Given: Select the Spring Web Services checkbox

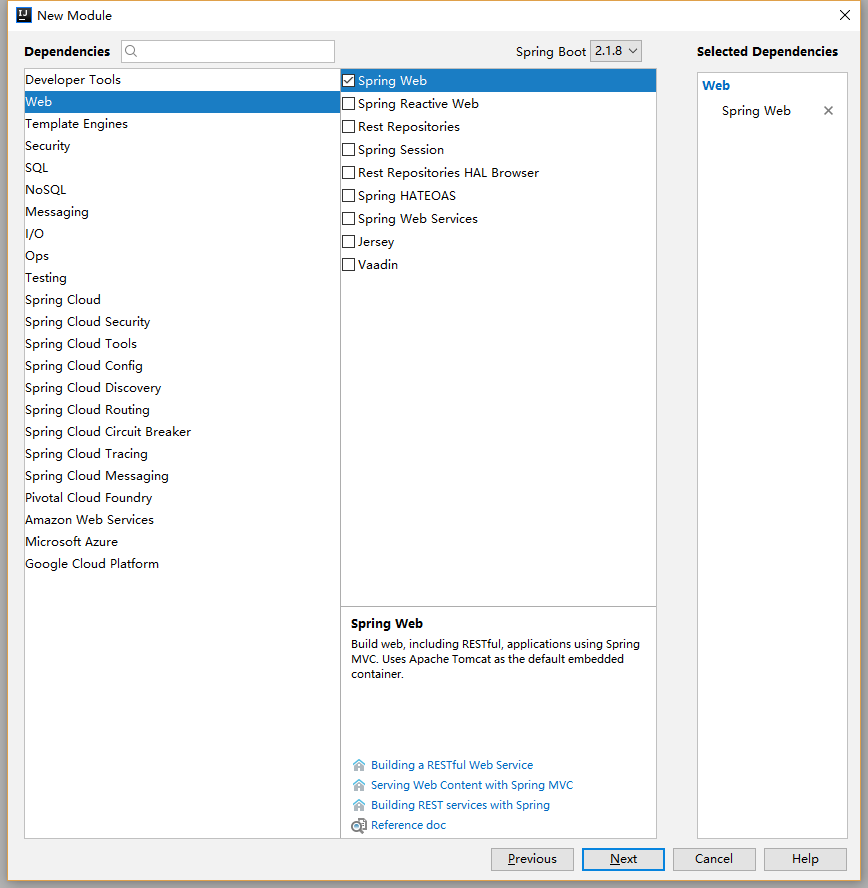Looking at the screenshot, I should (349, 219).
